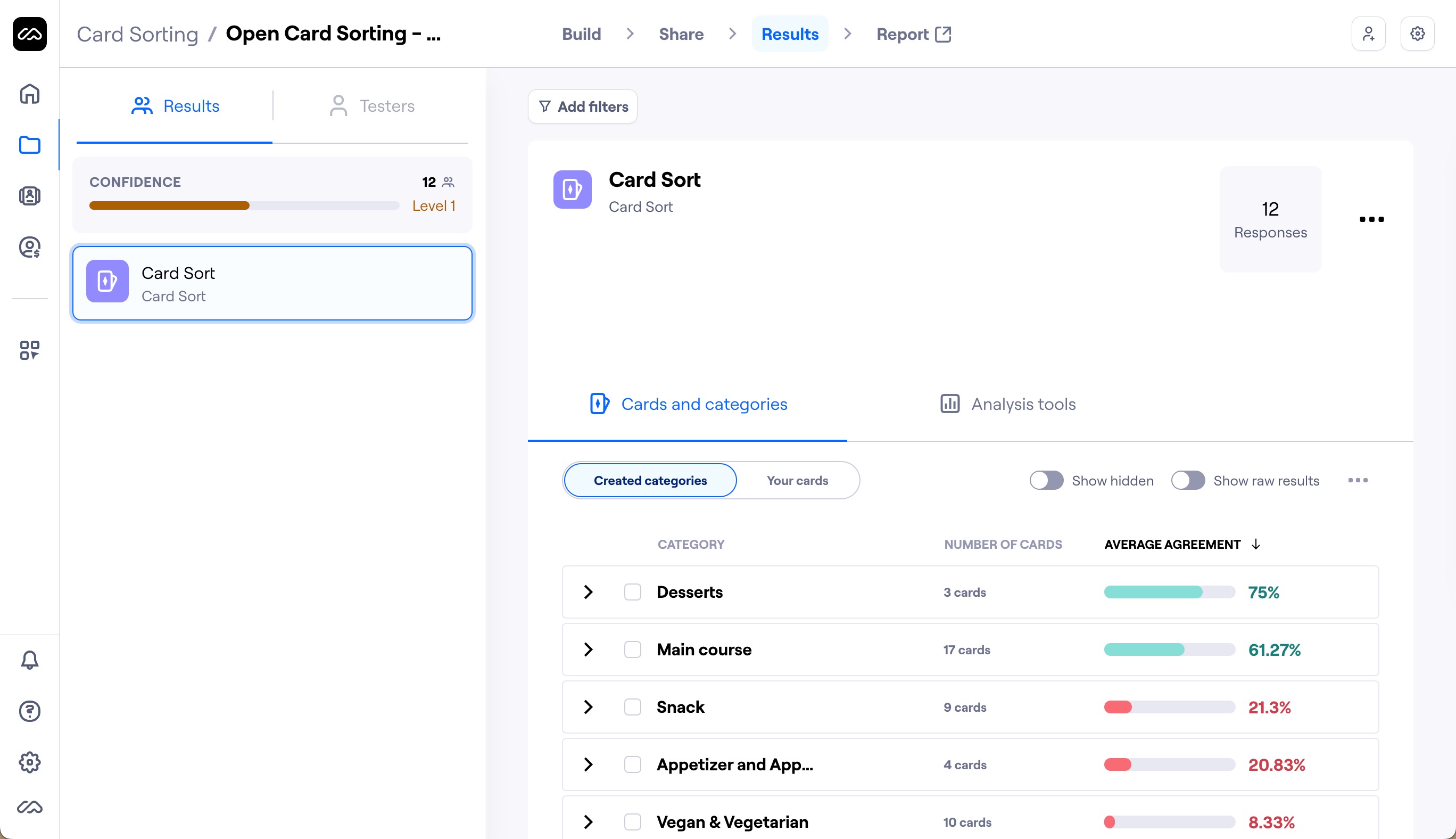Open the Testers tab
The width and height of the screenshot is (1456, 839).
click(x=372, y=106)
